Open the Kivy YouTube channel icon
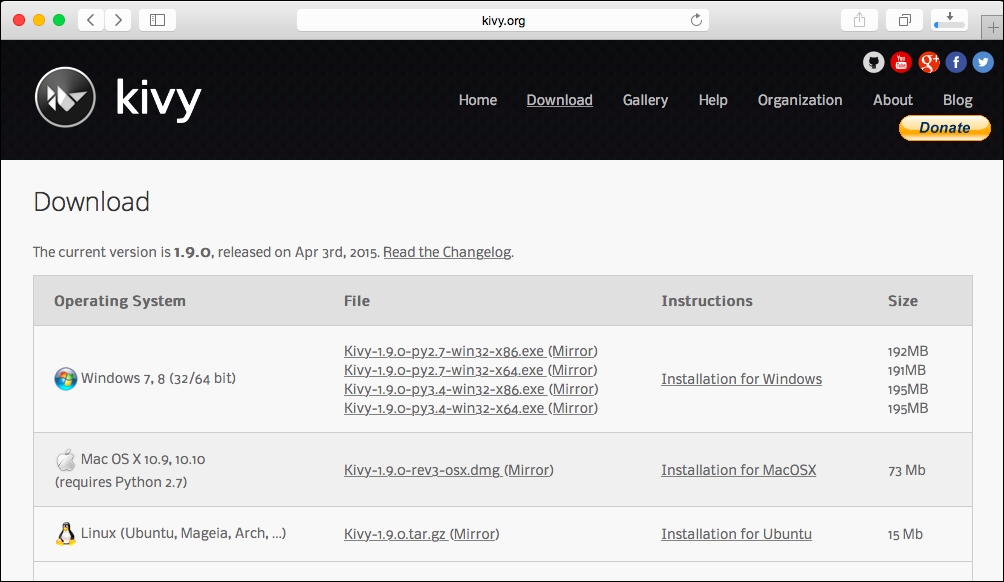This screenshot has height=582, width=1004. point(901,62)
